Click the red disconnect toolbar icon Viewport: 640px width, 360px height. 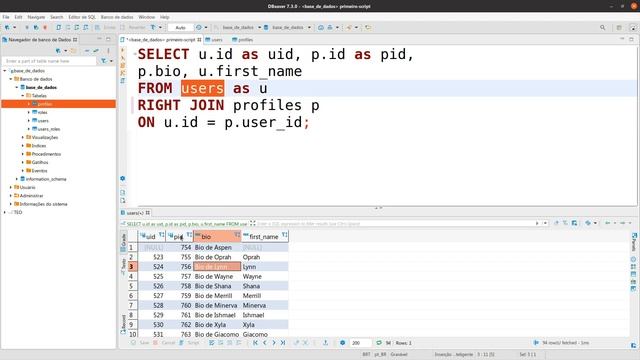click(45, 27)
